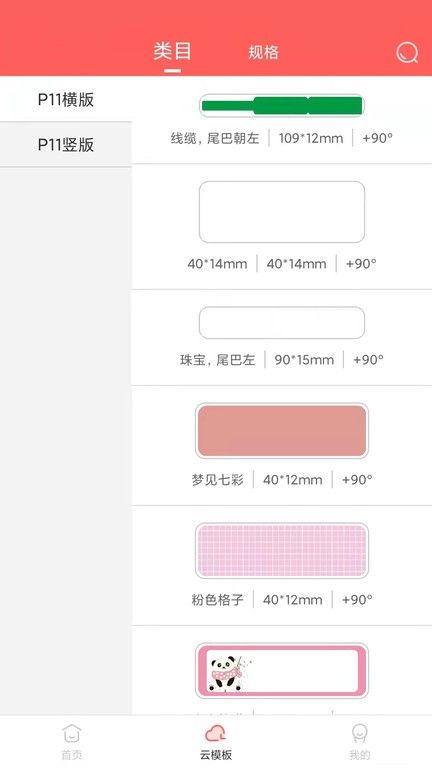Switch to the 规格 tab

pyautogui.click(x=263, y=52)
